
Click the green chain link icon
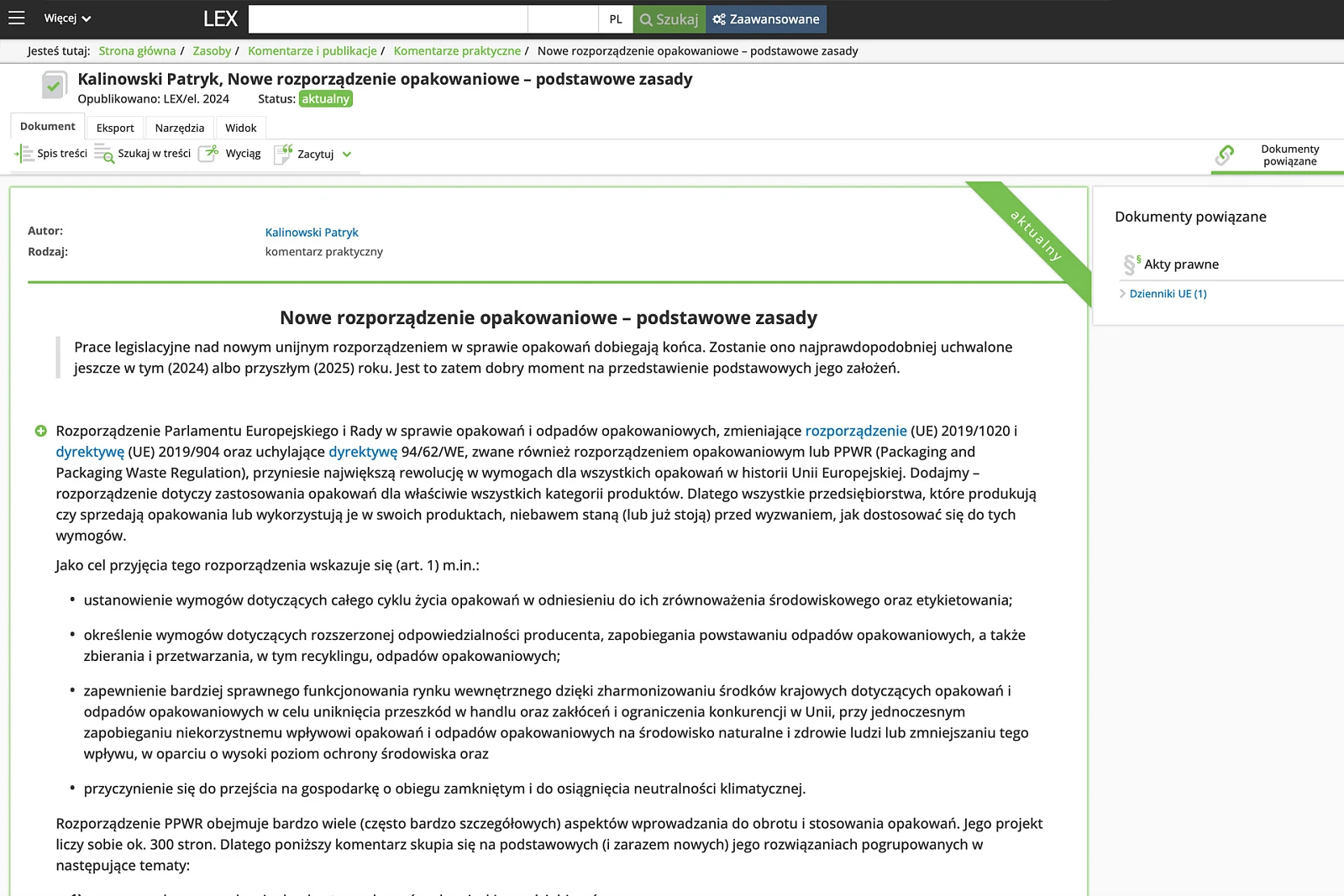[x=1225, y=155]
